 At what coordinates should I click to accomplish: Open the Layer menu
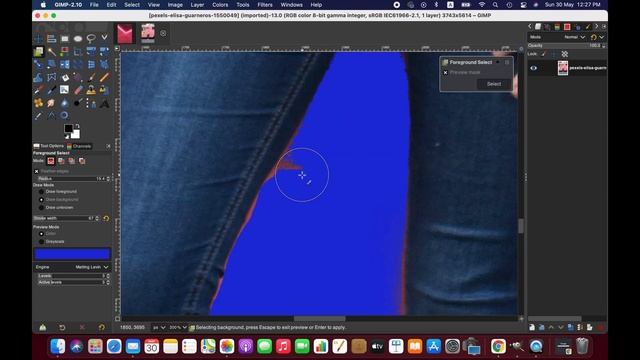[x=197, y=5]
